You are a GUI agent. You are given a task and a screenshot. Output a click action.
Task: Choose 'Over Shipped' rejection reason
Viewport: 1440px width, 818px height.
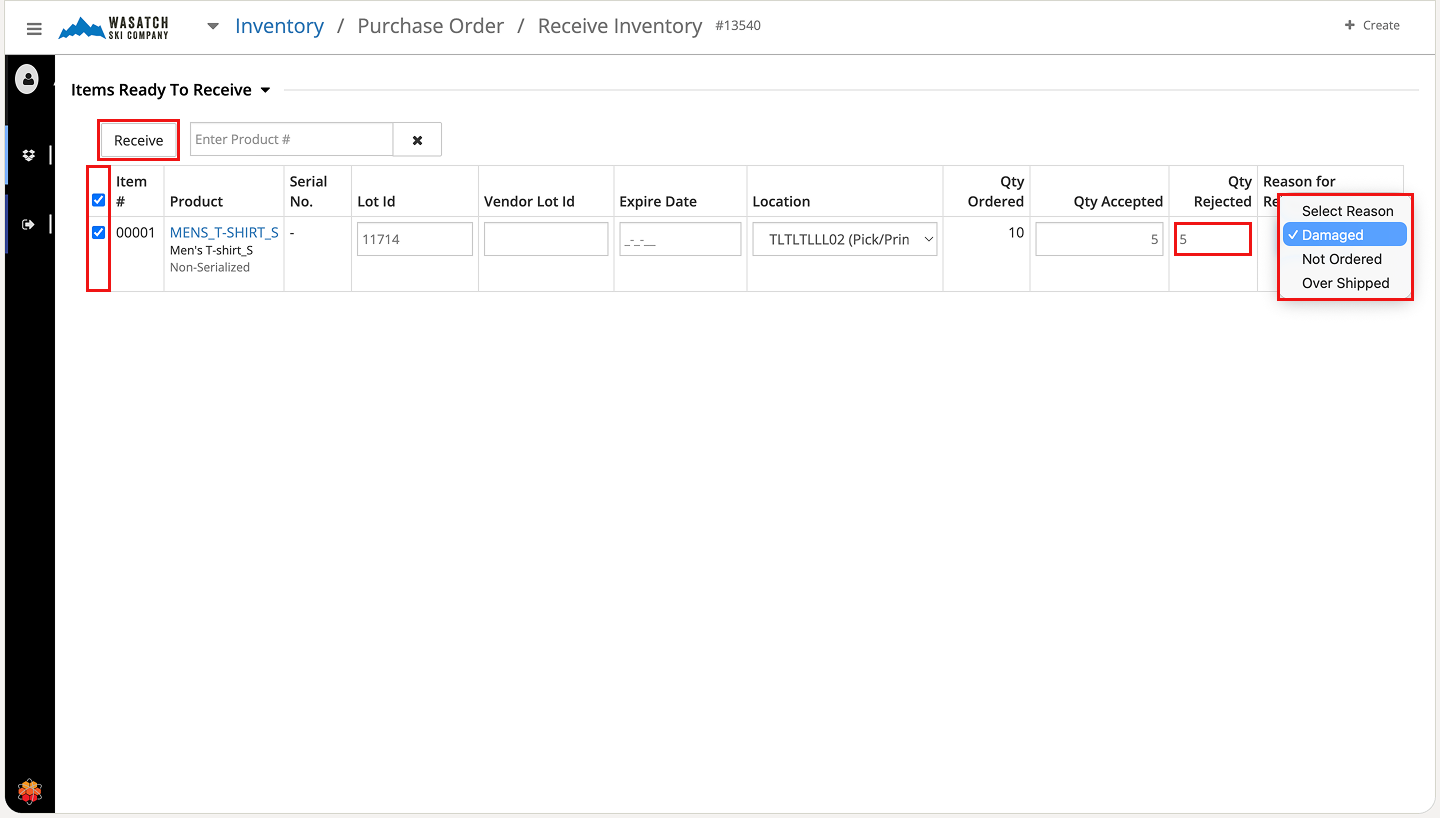[x=1345, y=283]
